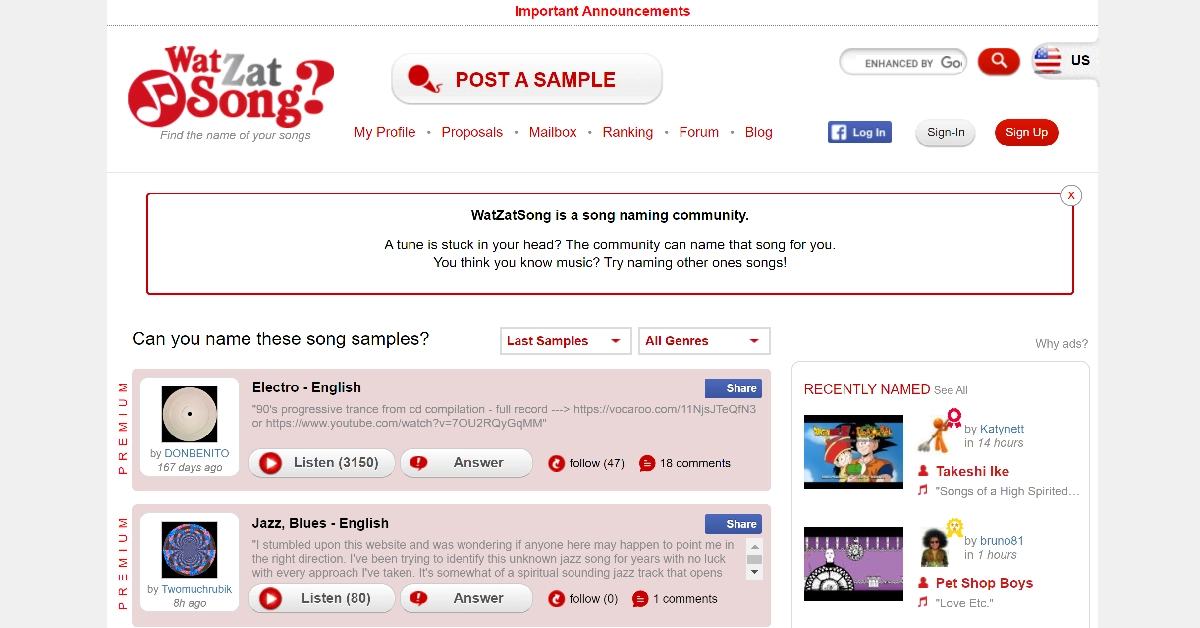The image size is (1200, 628).
Task: Click the POST A SAMPLE button
Action: (x=527, y=79)
